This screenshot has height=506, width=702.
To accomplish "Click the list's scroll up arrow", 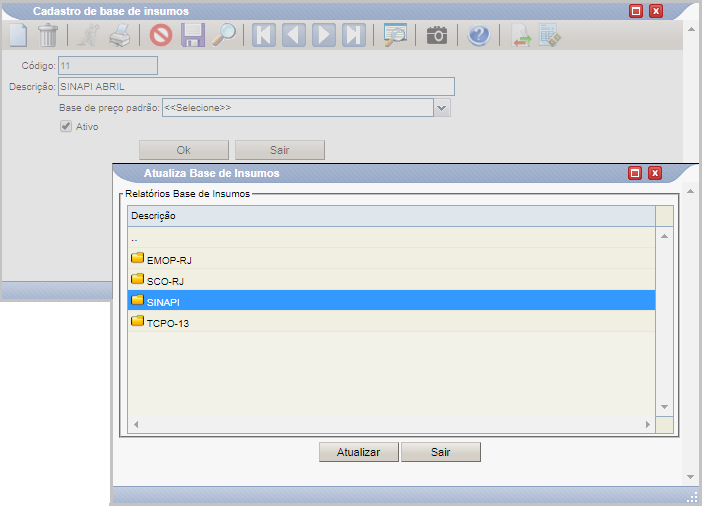I will 664,236.
